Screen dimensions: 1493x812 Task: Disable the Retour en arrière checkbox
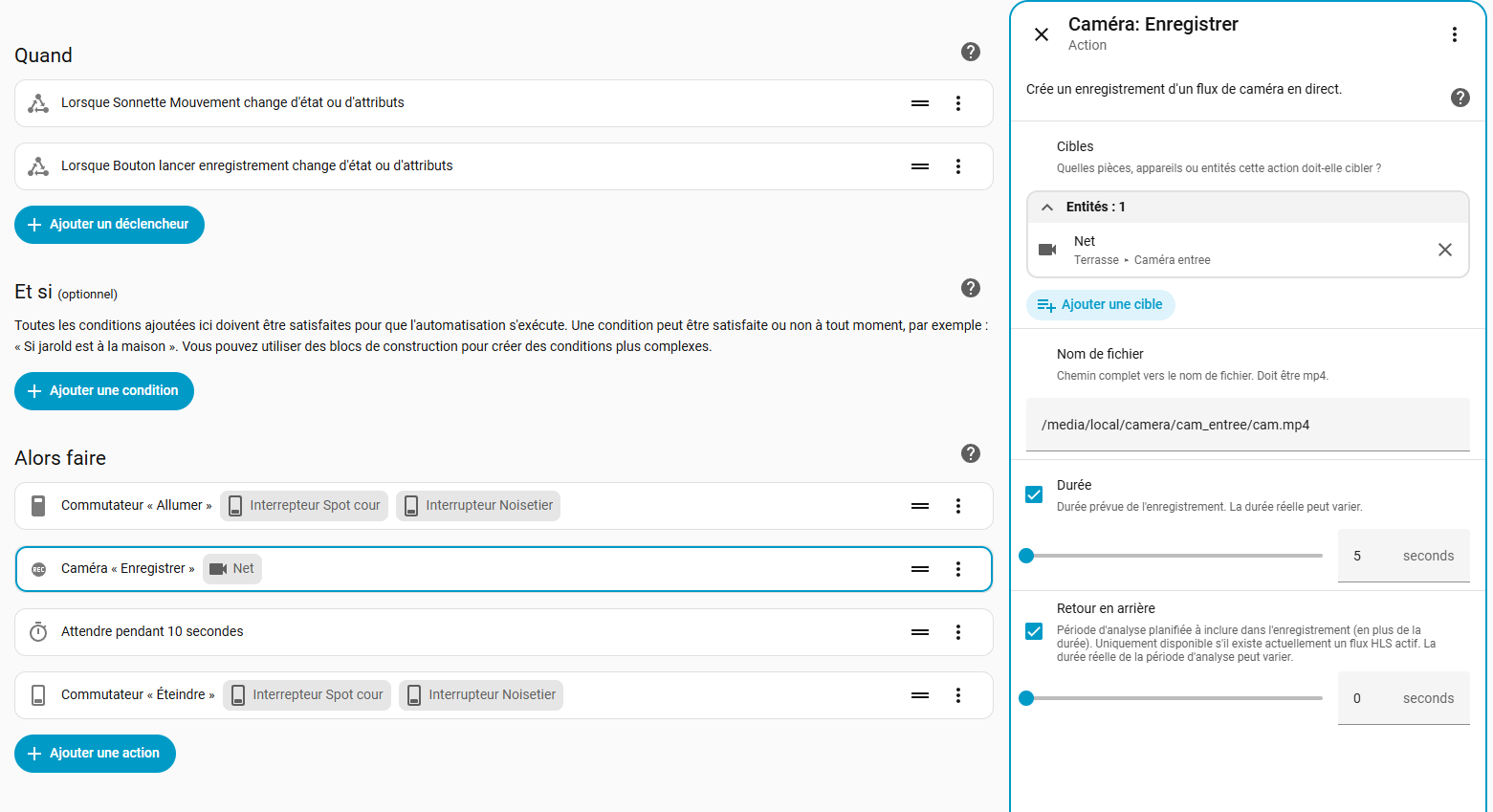point(1034,631)
